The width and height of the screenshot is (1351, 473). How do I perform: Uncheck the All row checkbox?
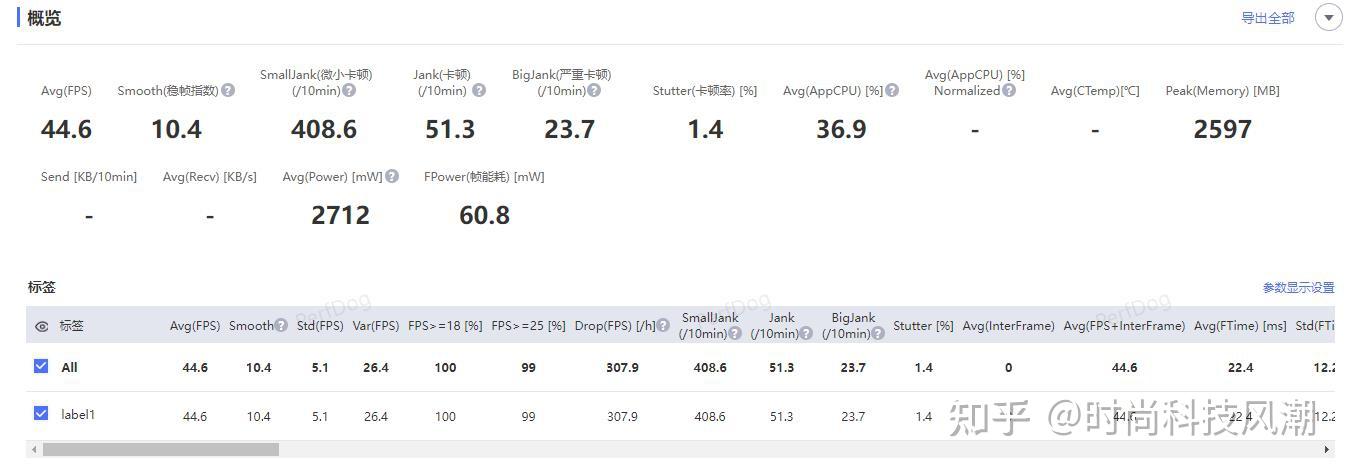click(x=41, y=366)
